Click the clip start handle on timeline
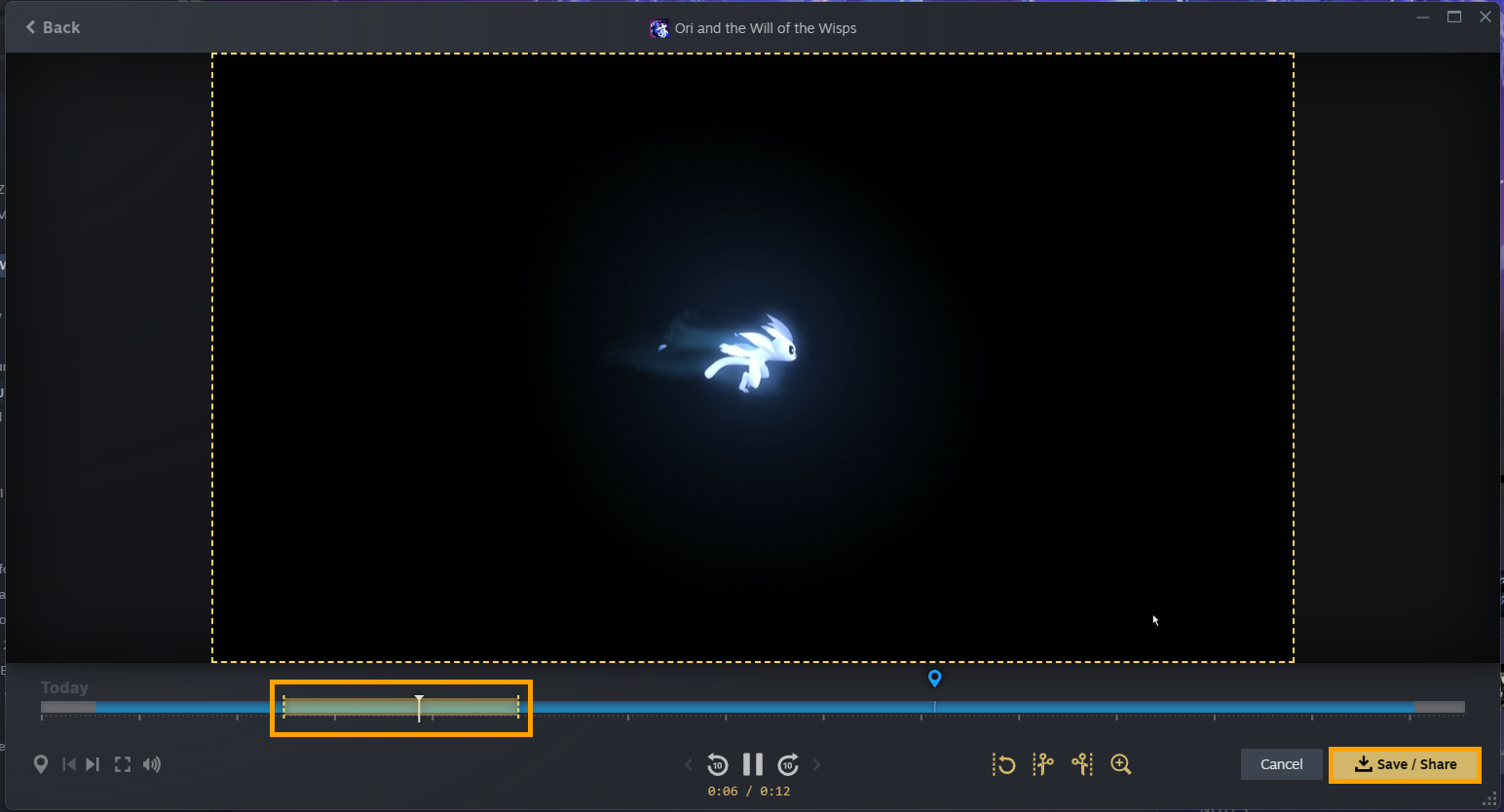This screenshot has height=812, width=1504. click(283, 707)
